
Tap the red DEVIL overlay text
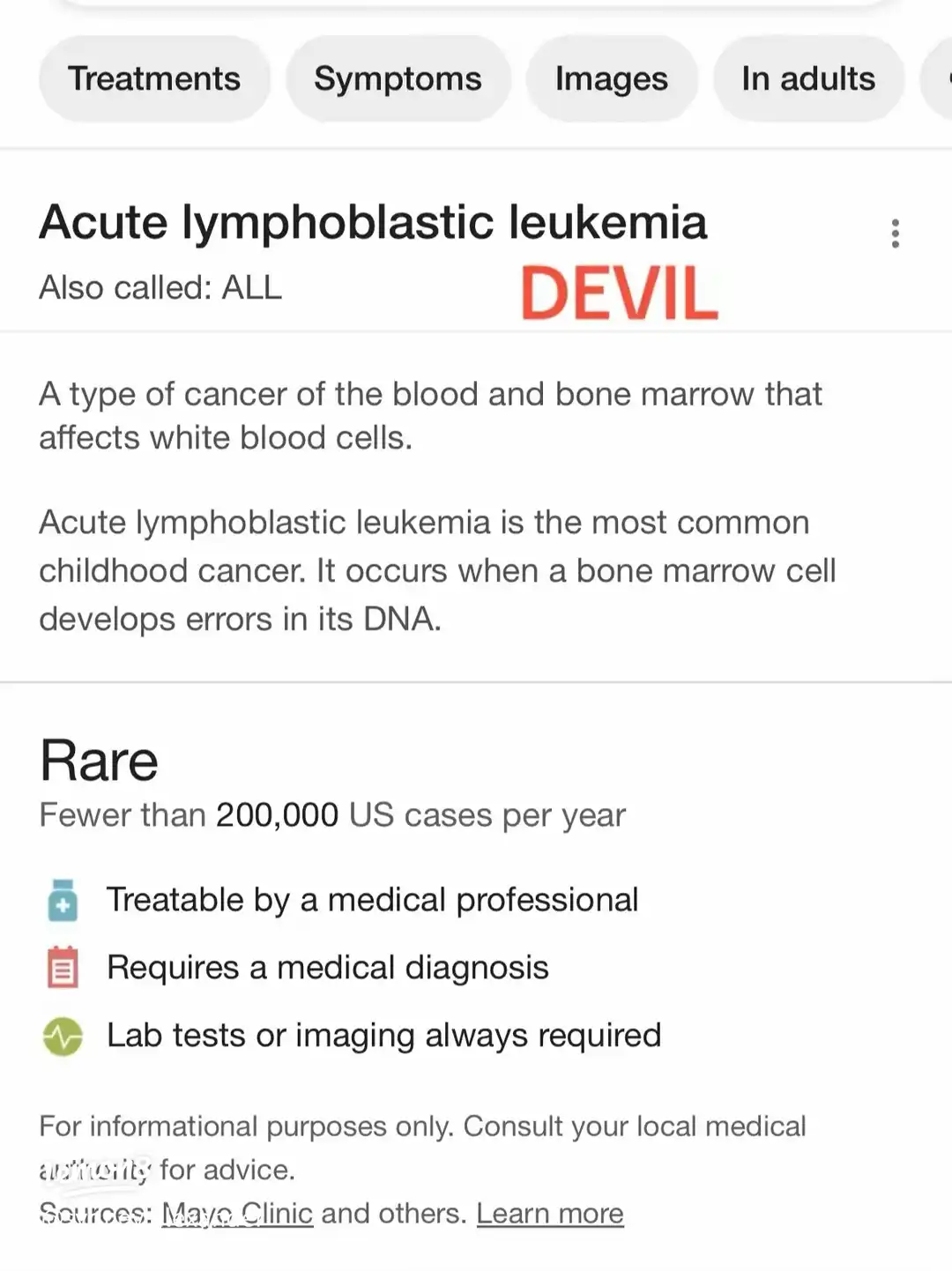619,293
